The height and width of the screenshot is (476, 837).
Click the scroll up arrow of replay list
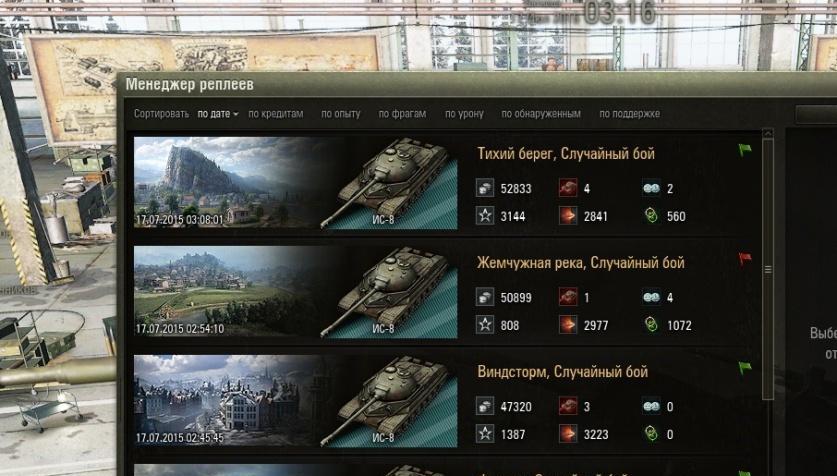(x=768, y=133)
